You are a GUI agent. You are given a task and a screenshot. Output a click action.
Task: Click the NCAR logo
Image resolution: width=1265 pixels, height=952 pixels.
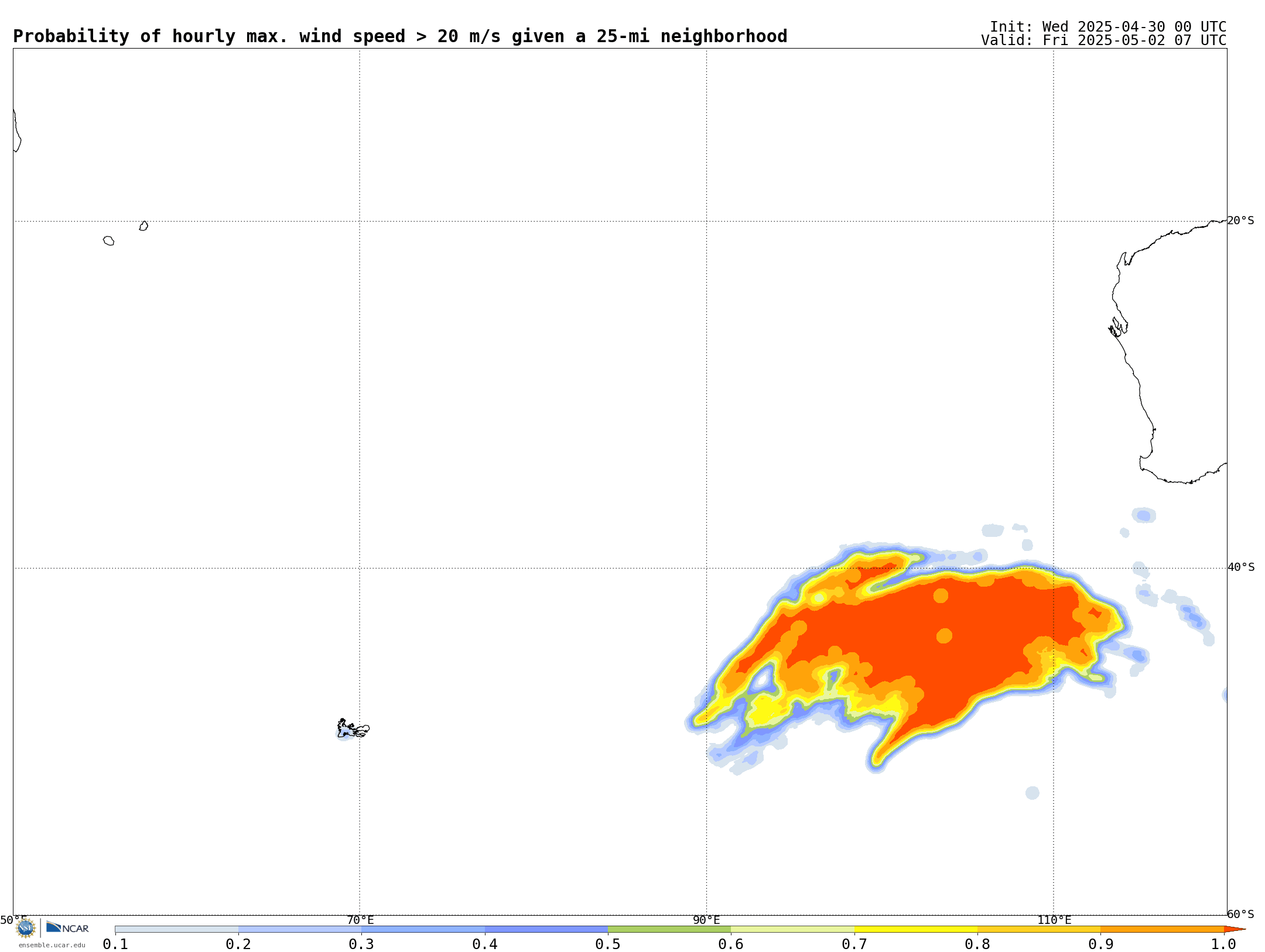(x=67, y=927)
